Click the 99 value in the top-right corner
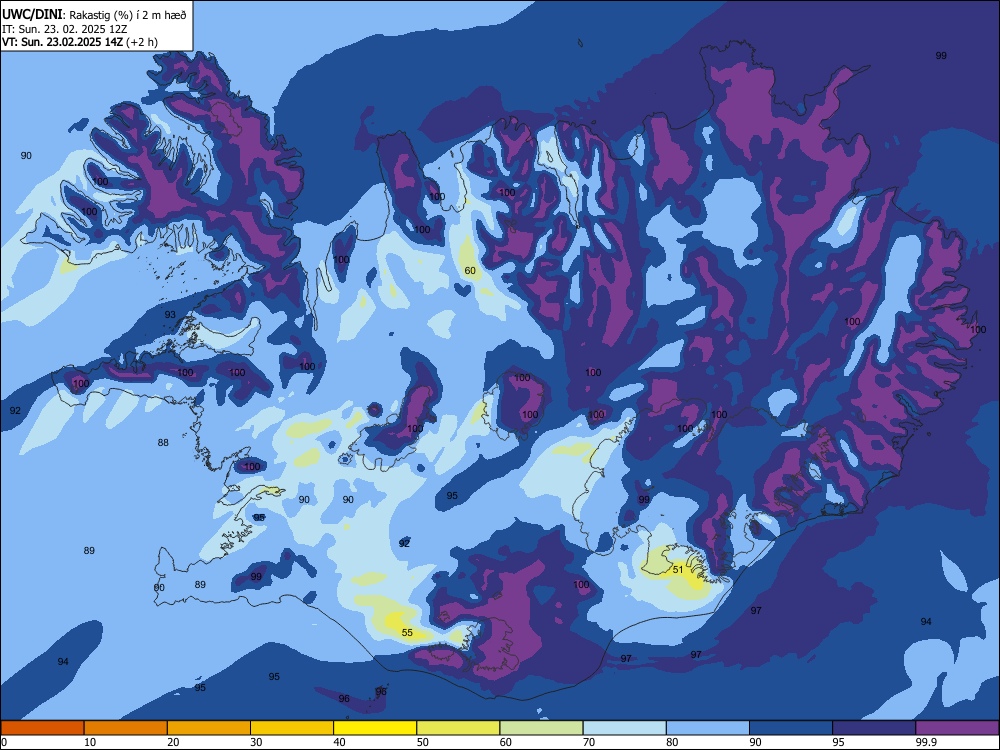 (x=941, y=55)
